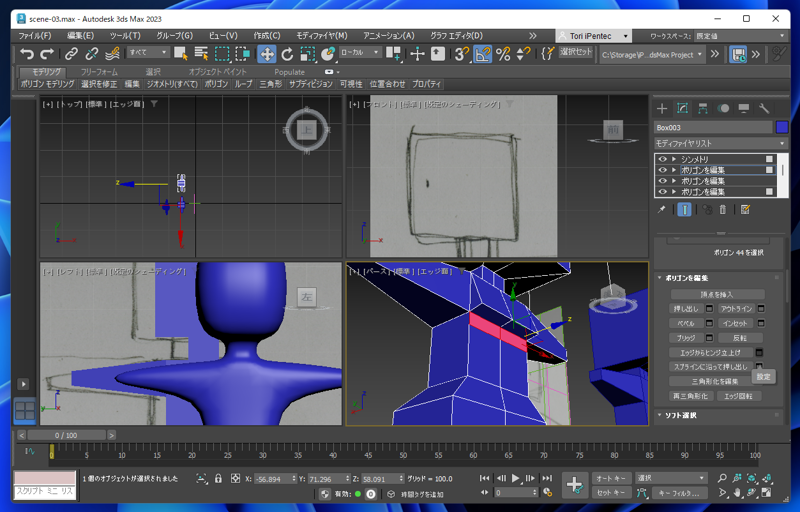This screenshot has height=512, width=800.
Task: Toggle Show End Result button
Action: (x=684, y=210)
